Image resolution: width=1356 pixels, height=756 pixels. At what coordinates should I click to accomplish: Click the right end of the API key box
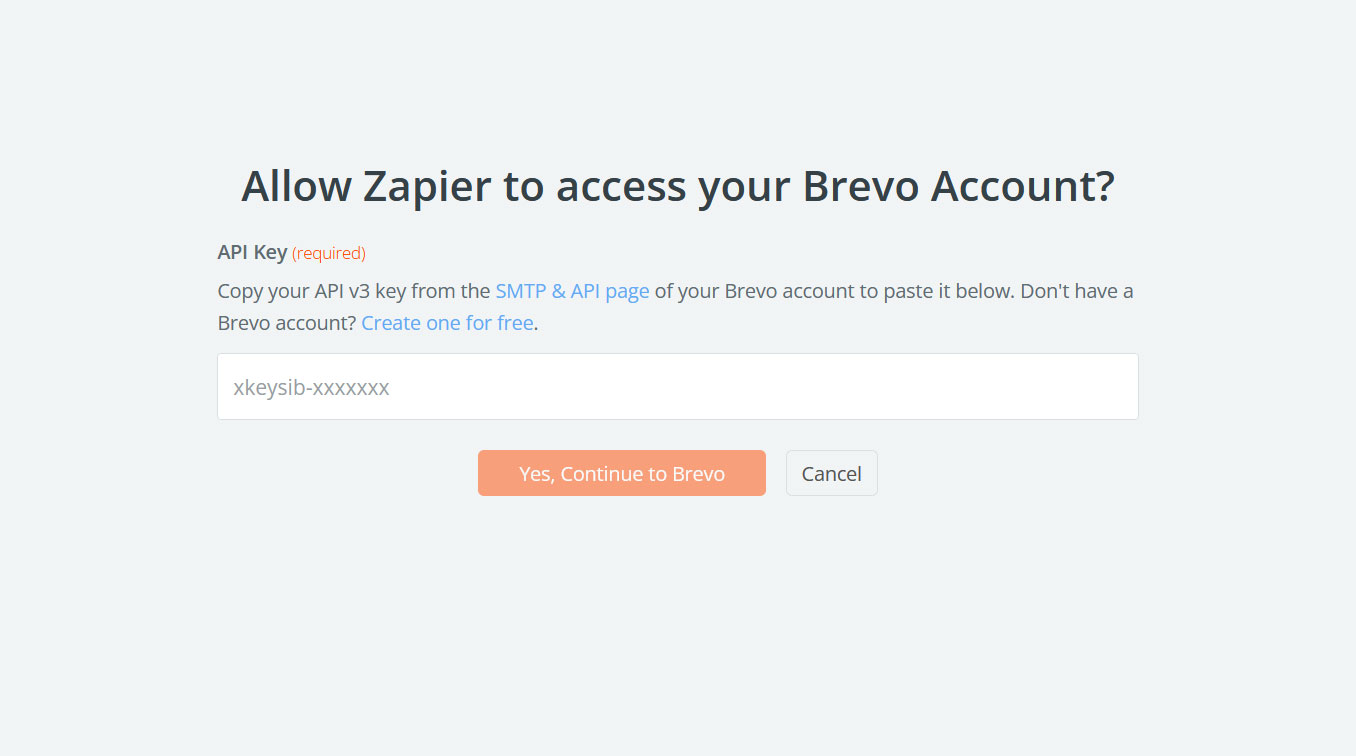[x=1110, y=386]
